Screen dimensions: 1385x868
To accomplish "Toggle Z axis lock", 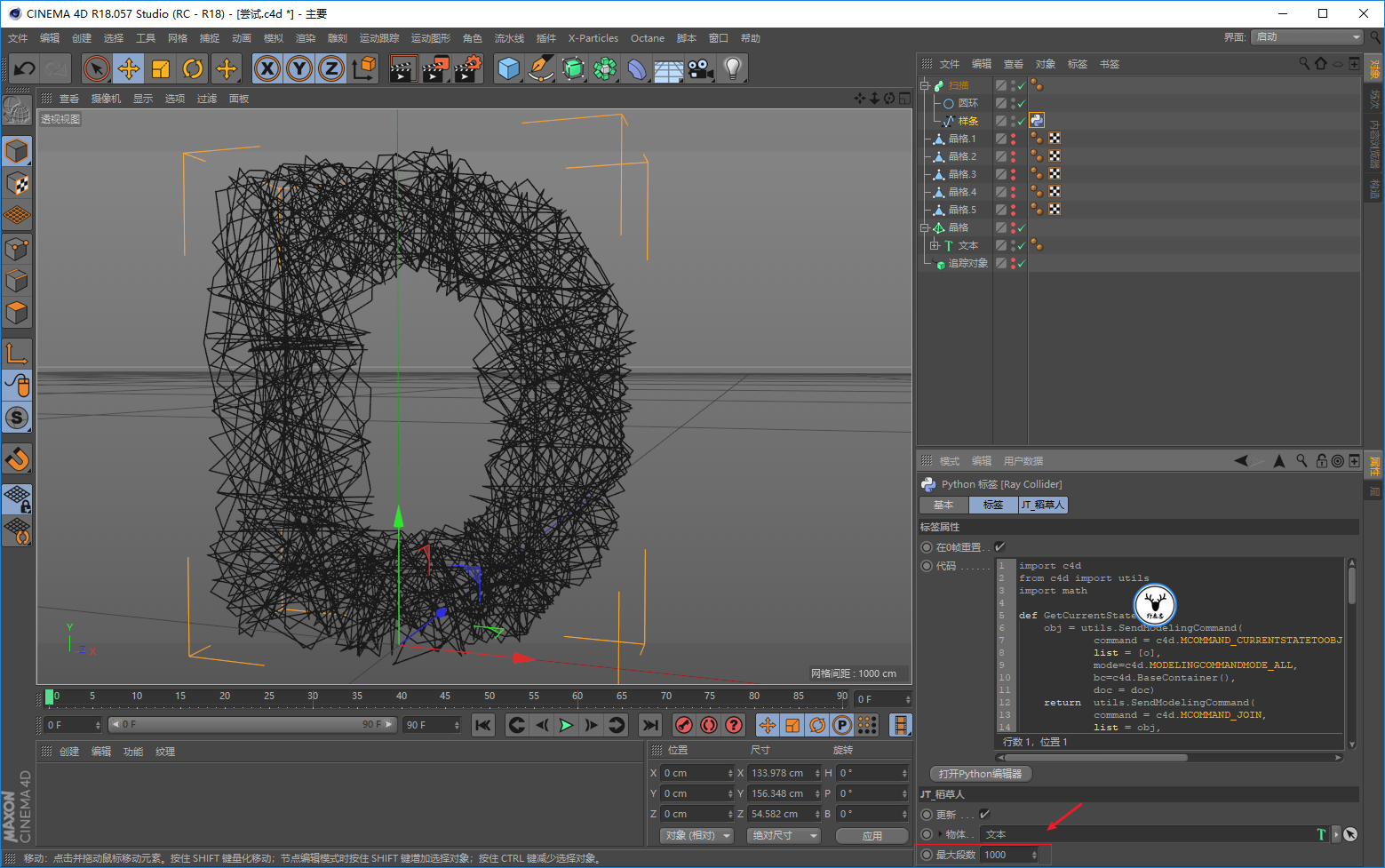I will point(331,68).
